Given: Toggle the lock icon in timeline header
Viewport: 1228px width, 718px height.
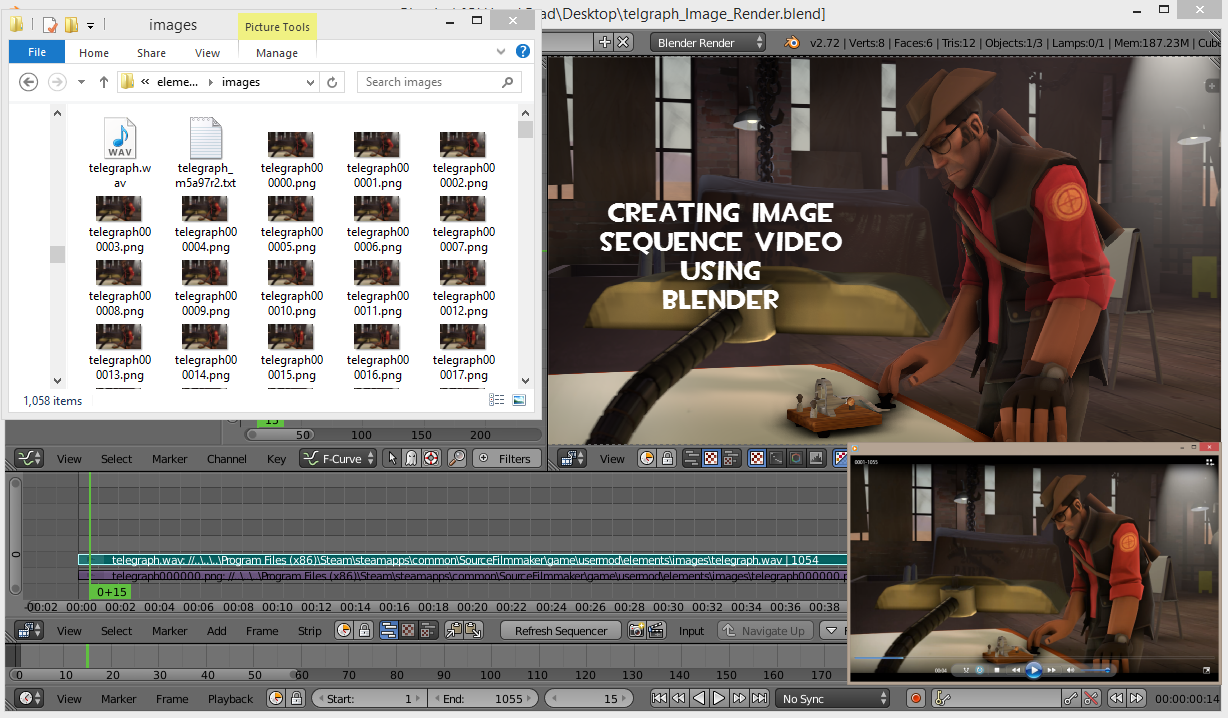Looking at the screenshot, I should click(296, 698).
